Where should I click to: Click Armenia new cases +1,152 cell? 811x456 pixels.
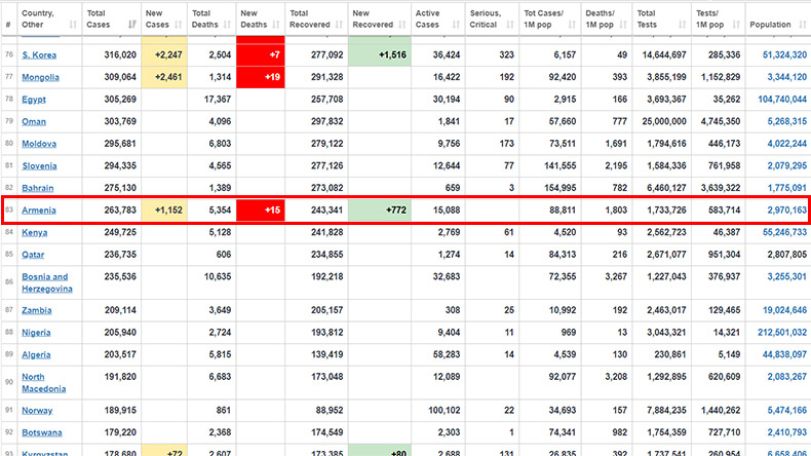point(164,210)
